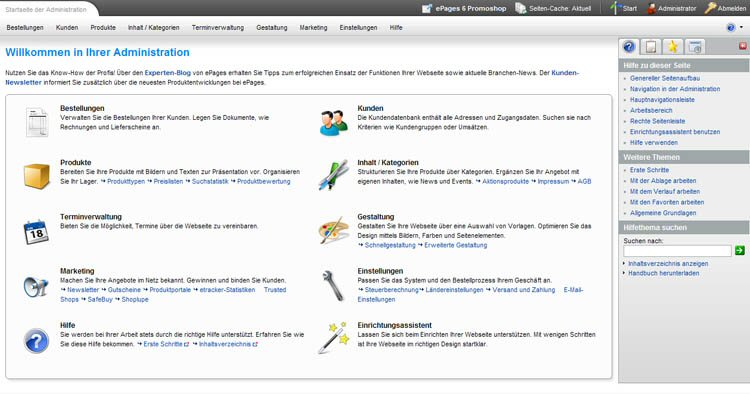
Task: Click Handbuch herunterladen link
Action: tap(663, 273)
